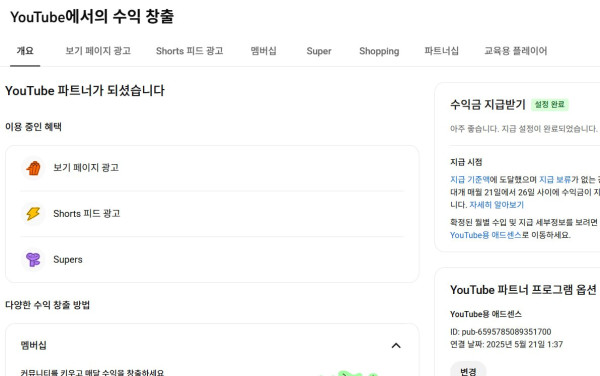Click the 연결 날짜: 2025년 5월 21일 text
Screen dimensions: 600x376
point(506,344)
